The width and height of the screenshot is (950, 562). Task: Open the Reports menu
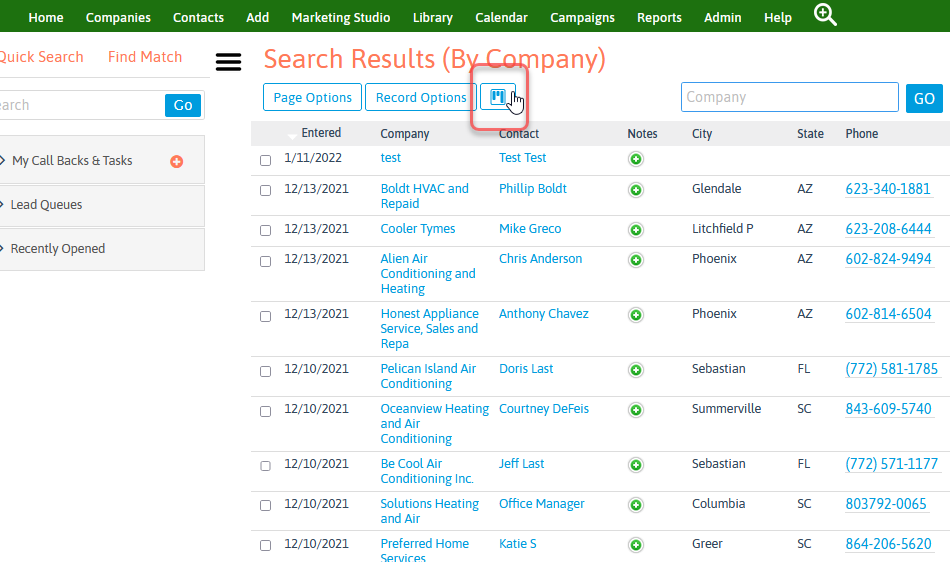click(x=659, y=18)
